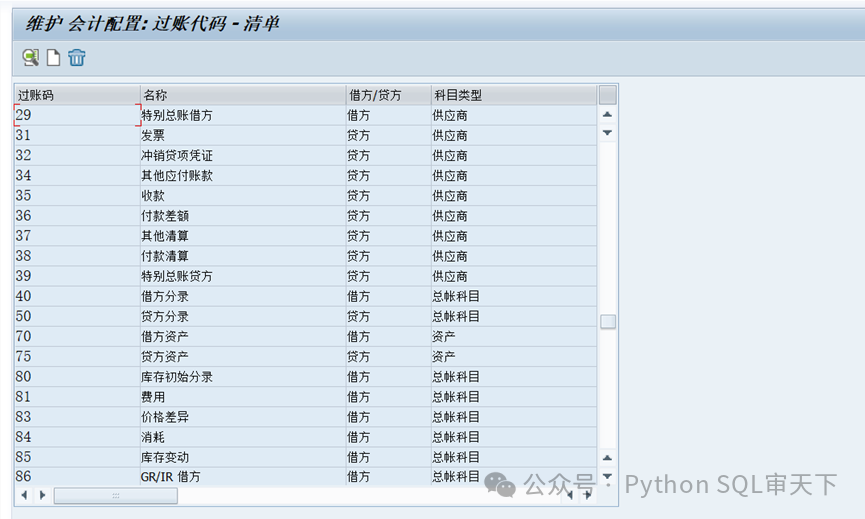Select posting key 29 cell
Screen dimensions: 865x519
[x=76, y=116]
